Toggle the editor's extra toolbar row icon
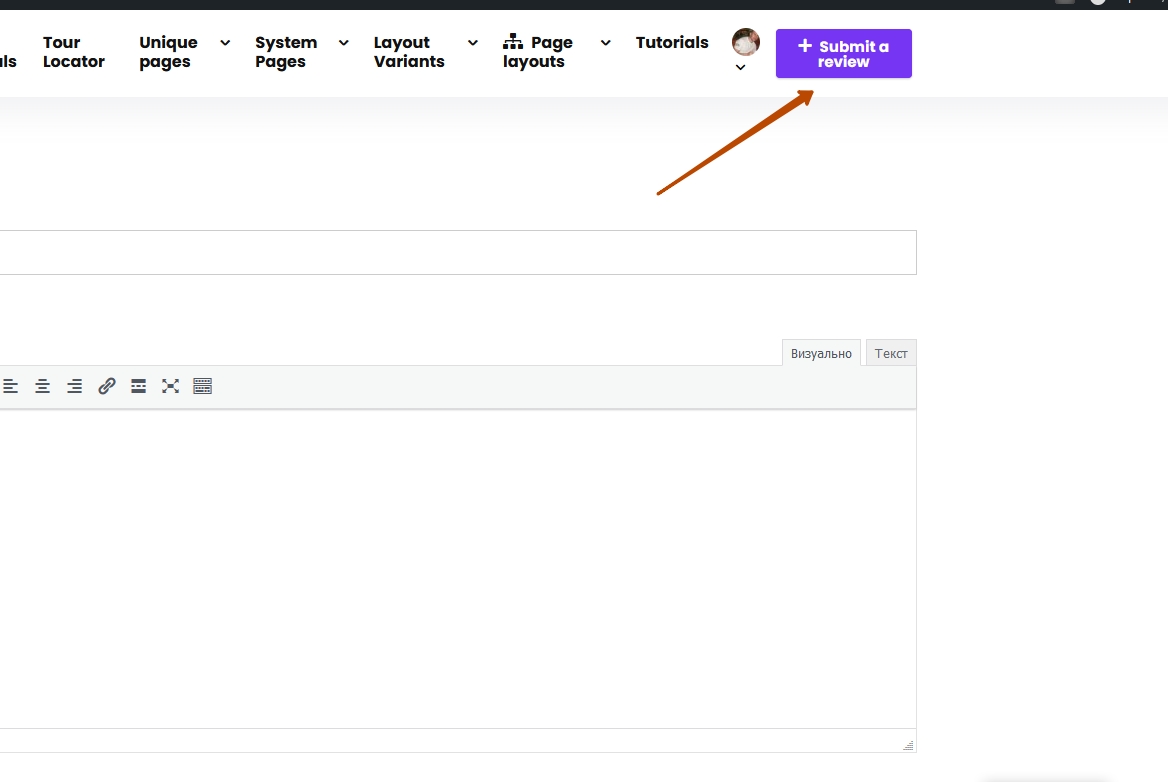This screenshot has height=782, width=1168. [203, 386]
